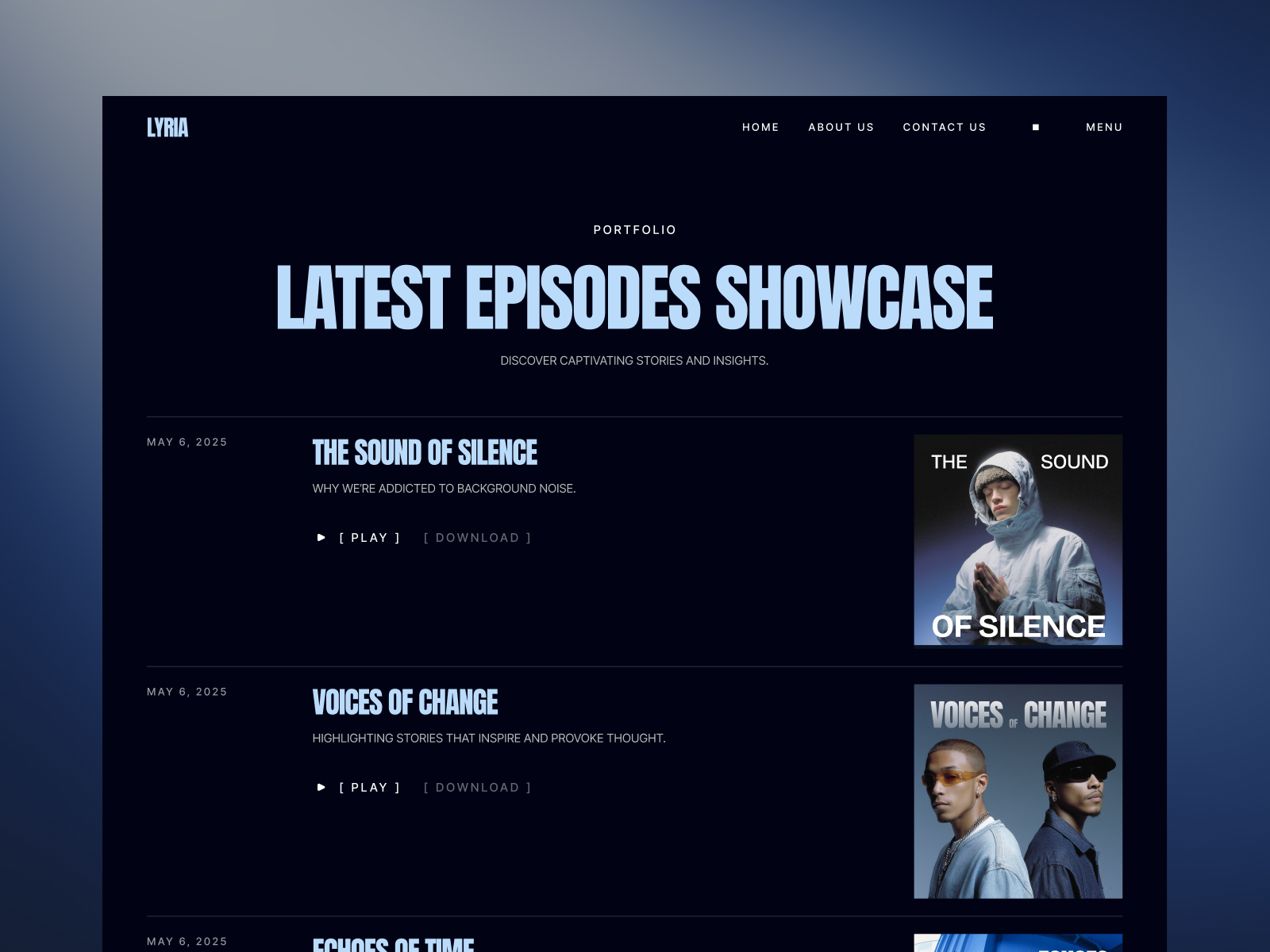Open Voices of Change cover thumbnail
Screen dimensions: 1270x952
click(x=1018, y=791)
